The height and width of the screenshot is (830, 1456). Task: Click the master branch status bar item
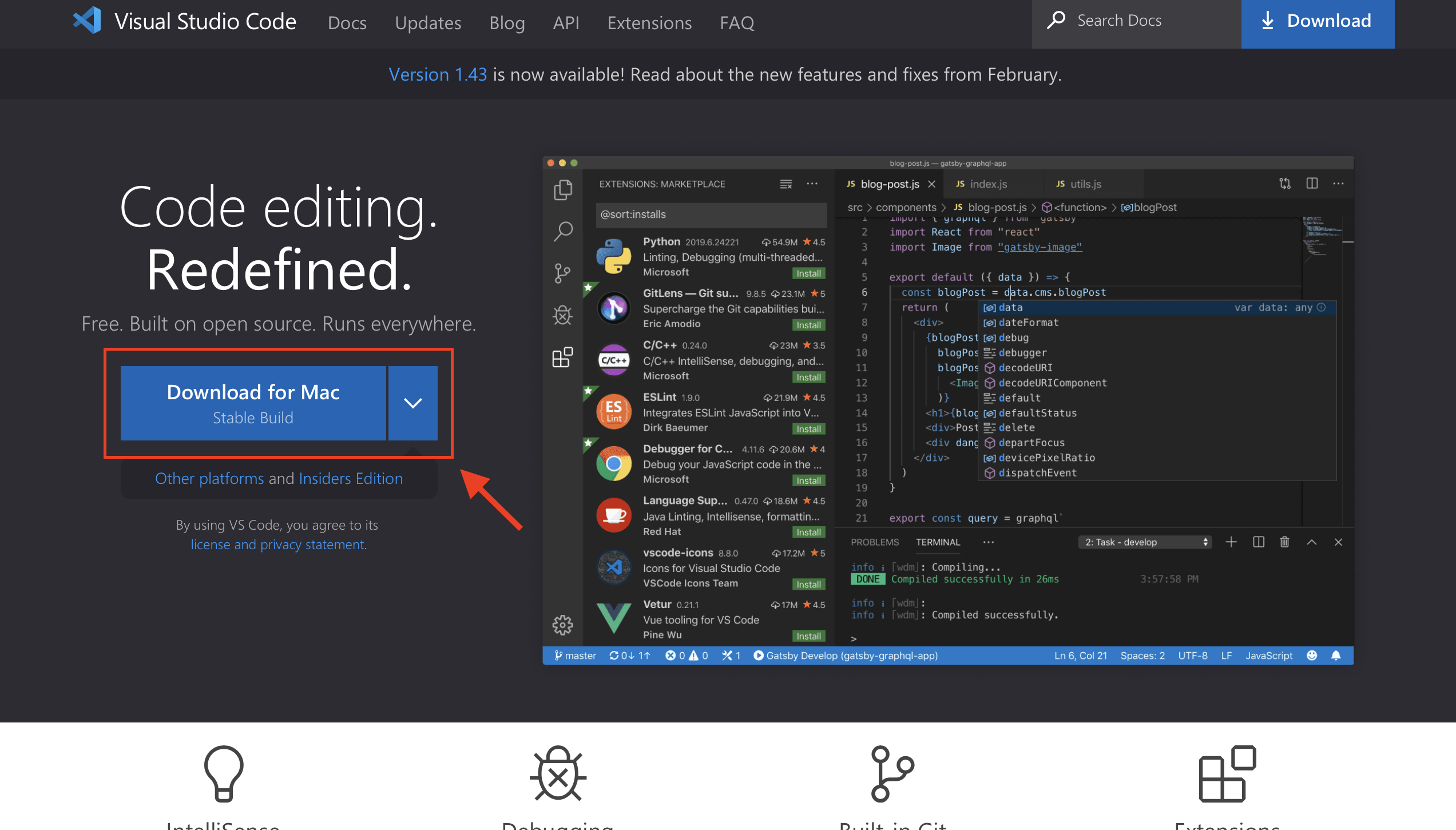575,656
